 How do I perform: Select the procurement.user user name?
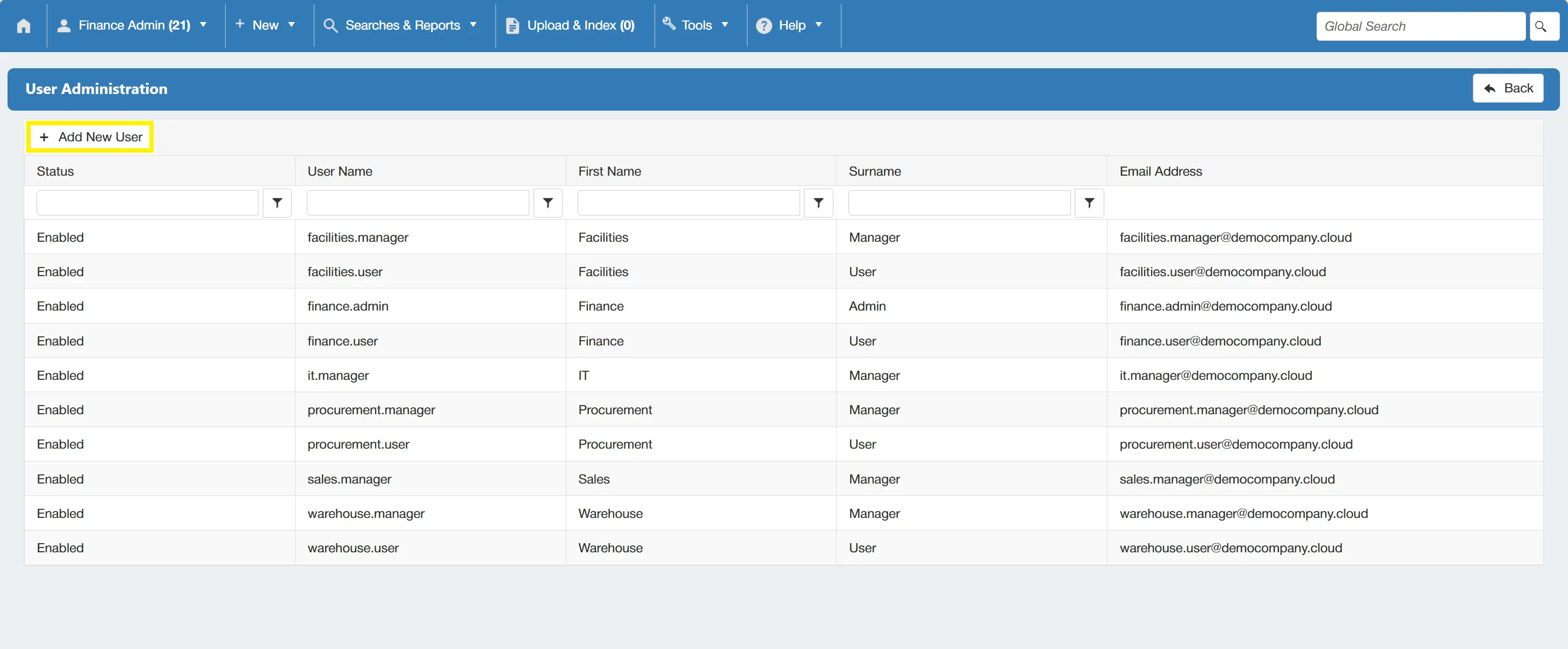[358, 444]
